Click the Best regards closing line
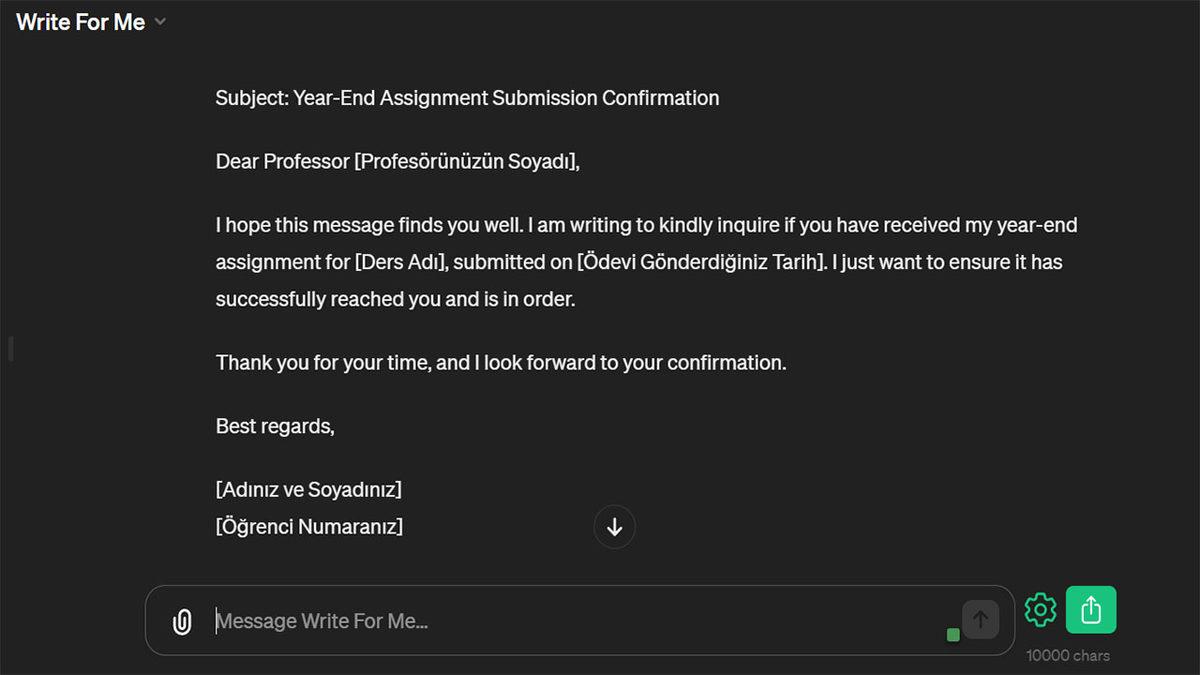 [x=275, y=426]
